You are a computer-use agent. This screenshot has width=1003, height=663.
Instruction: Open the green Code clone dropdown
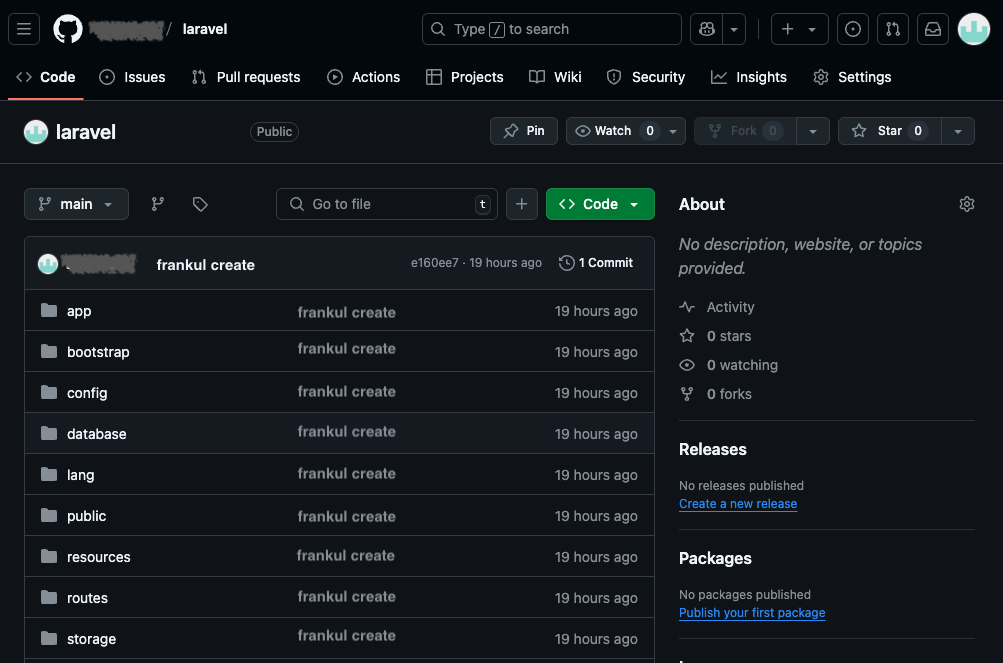point(600,204)
